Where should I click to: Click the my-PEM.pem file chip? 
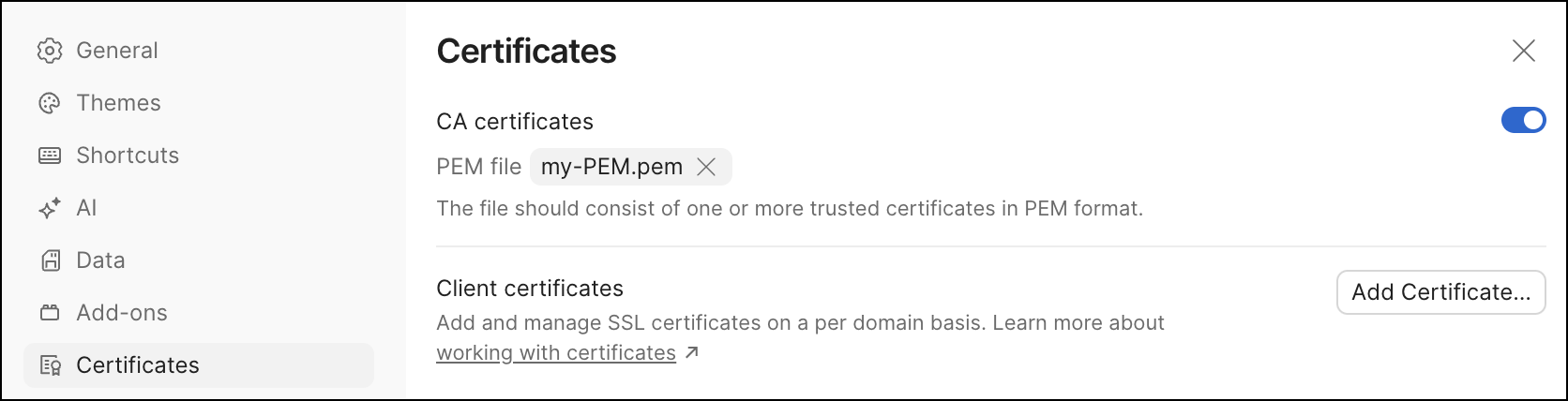tap(611, 167)
